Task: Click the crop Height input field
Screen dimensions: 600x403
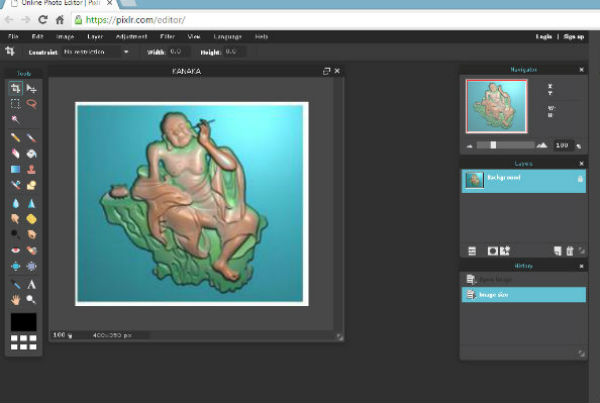Action: tap(234, 52)
